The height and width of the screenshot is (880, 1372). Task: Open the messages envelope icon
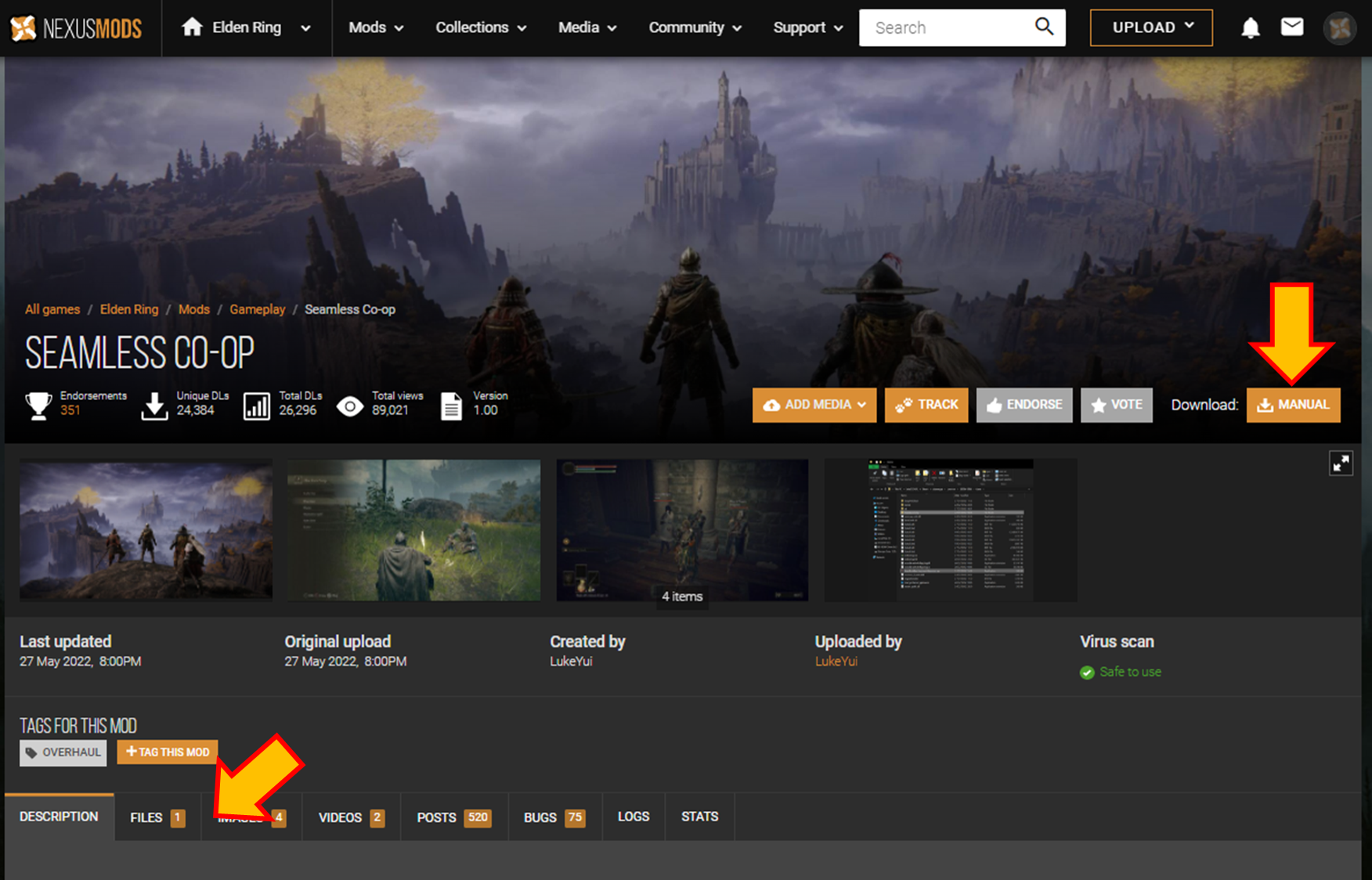[x=1292, y=27]
